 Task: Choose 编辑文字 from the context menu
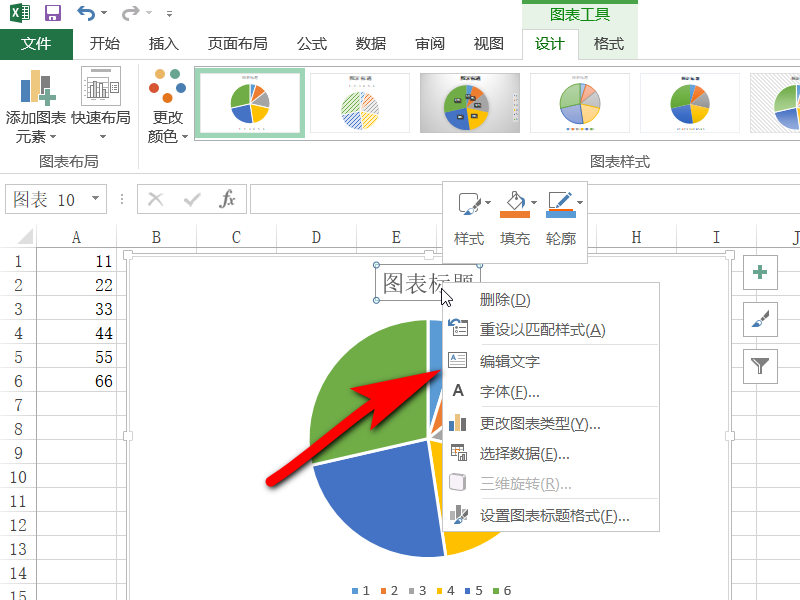551,361
